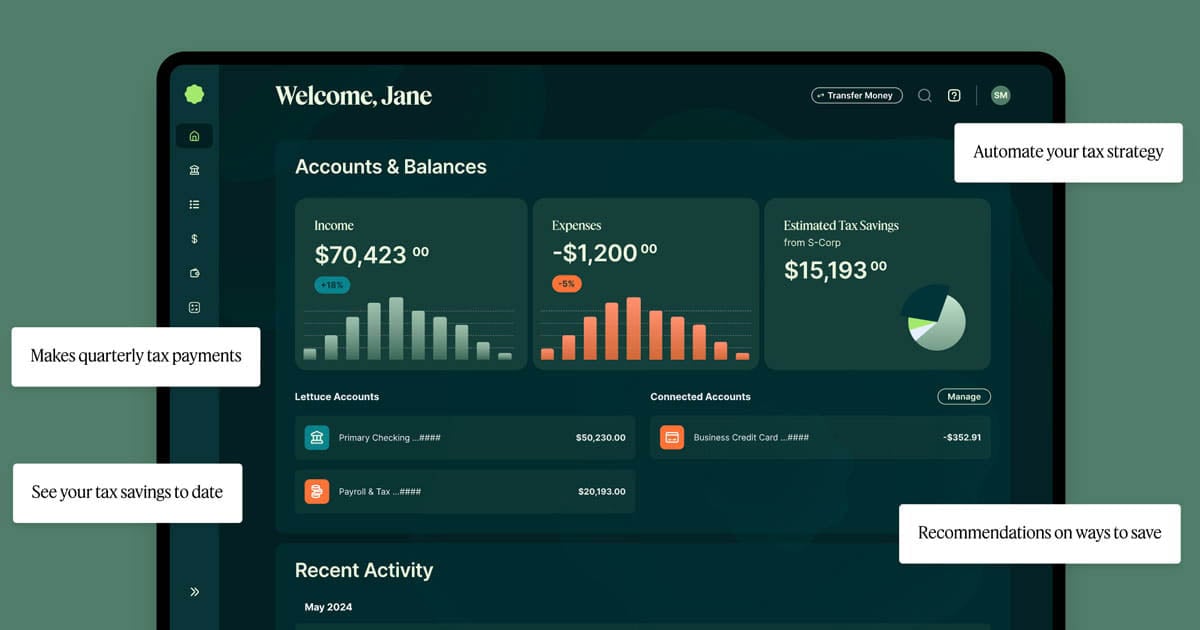Screen dimensions: 1200x630
Task: Click the Transfer Money button
Action: coord(857,95)
